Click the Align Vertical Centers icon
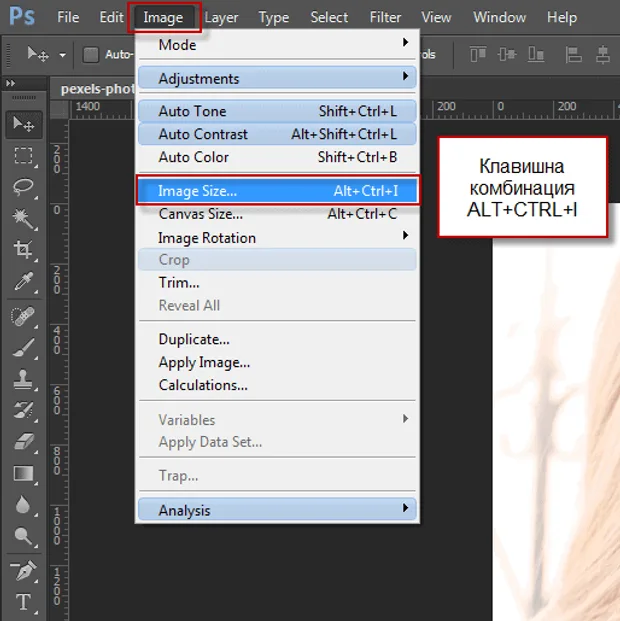 coord(507,54)
